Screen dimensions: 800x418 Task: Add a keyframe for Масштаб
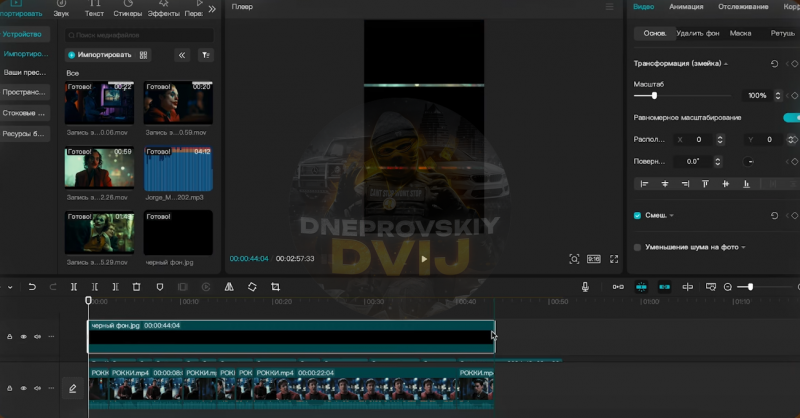tap(794, 95)
